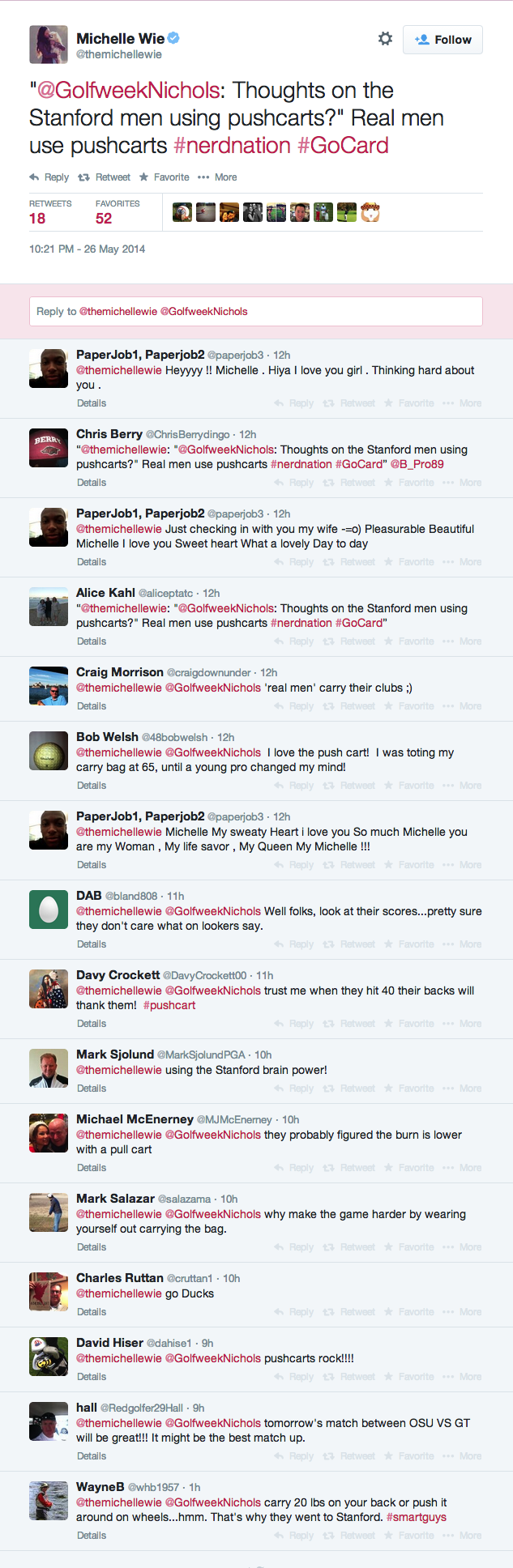The width and height of the screenshot is (513, 1568).
Task: Open first favoriter avatar in the row
Action: [182, 212]
